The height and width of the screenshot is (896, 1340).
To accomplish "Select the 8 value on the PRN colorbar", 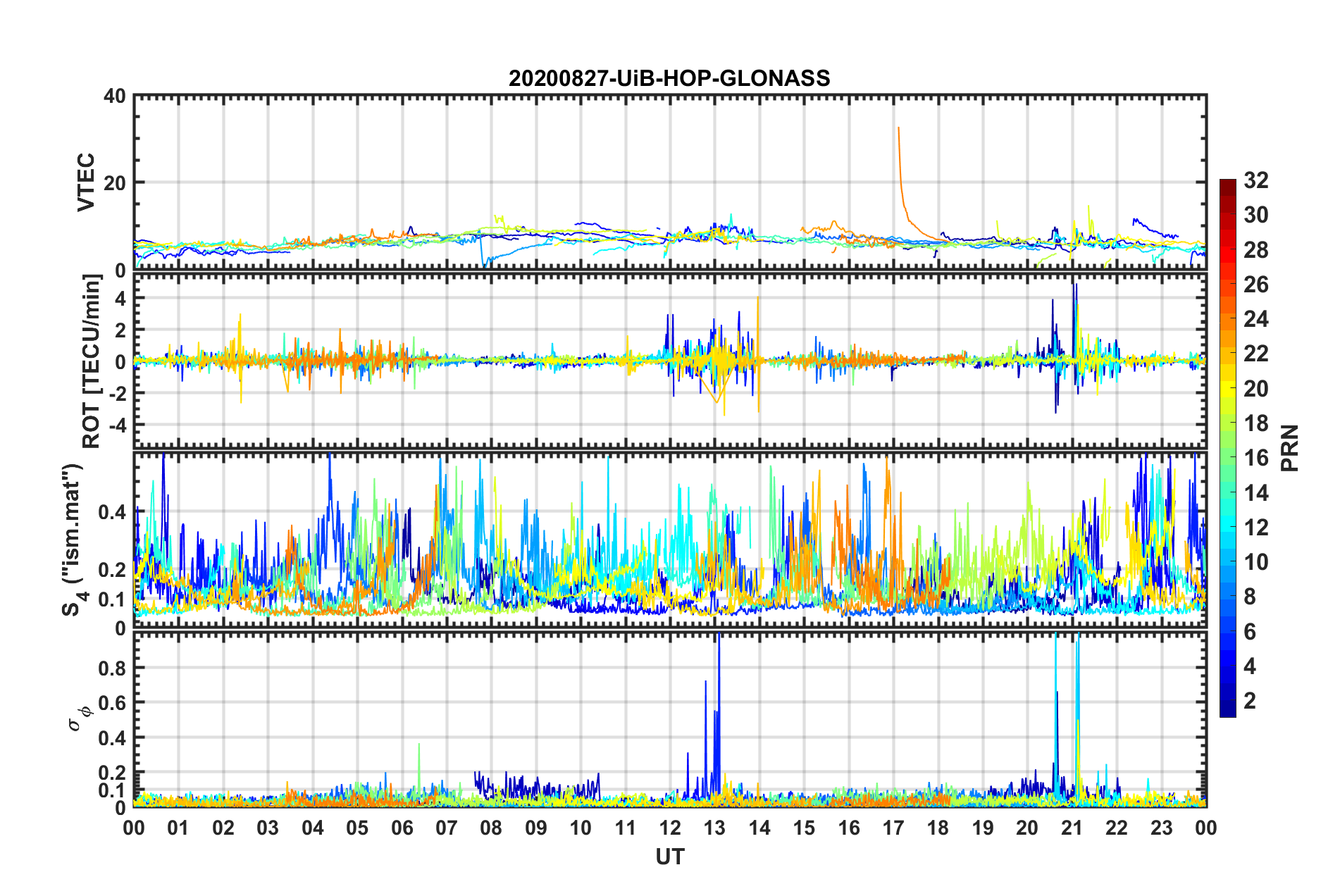I will pyautogui.click(x=1250, y=597).
